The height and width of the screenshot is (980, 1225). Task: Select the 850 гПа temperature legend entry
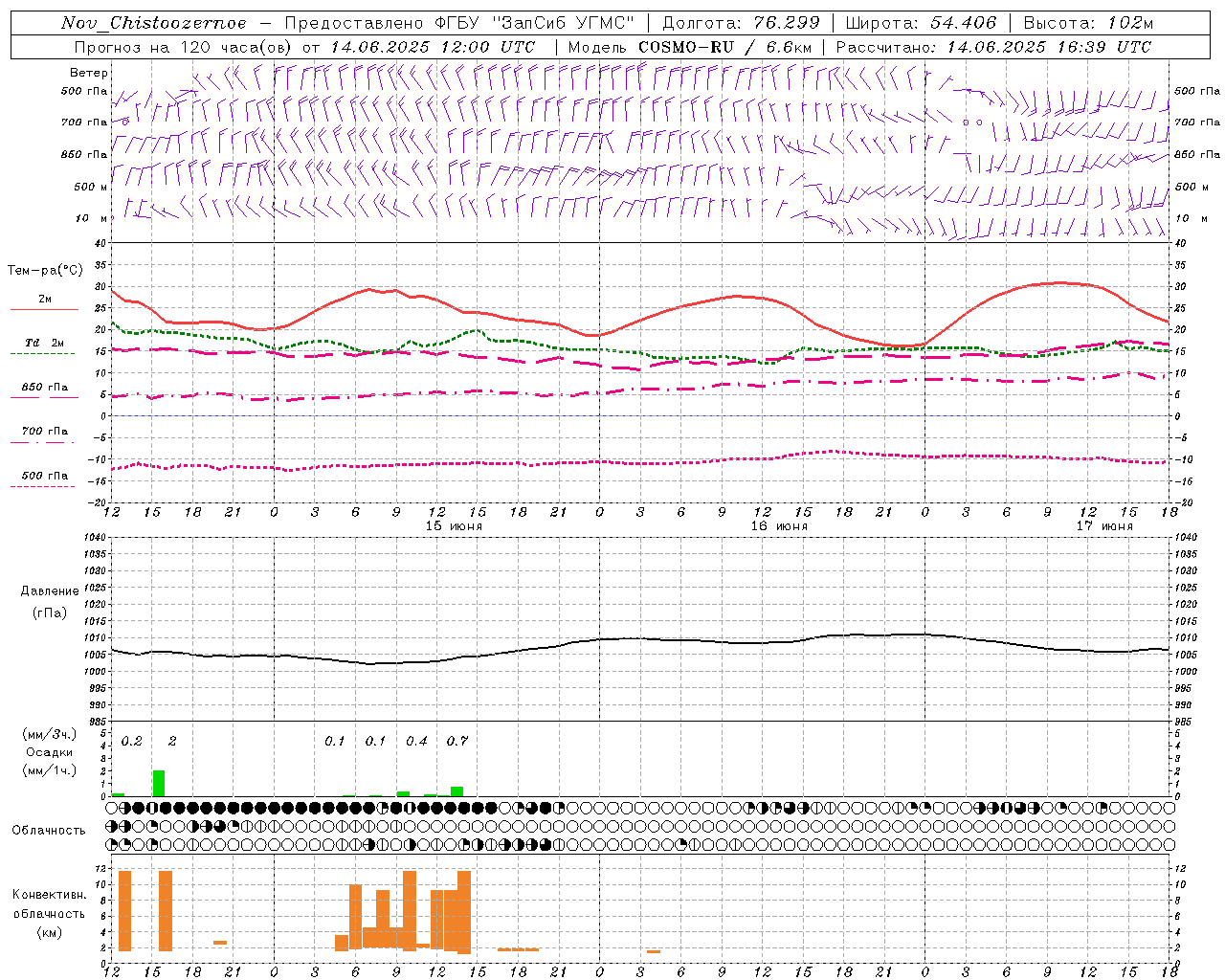point(45,388)
